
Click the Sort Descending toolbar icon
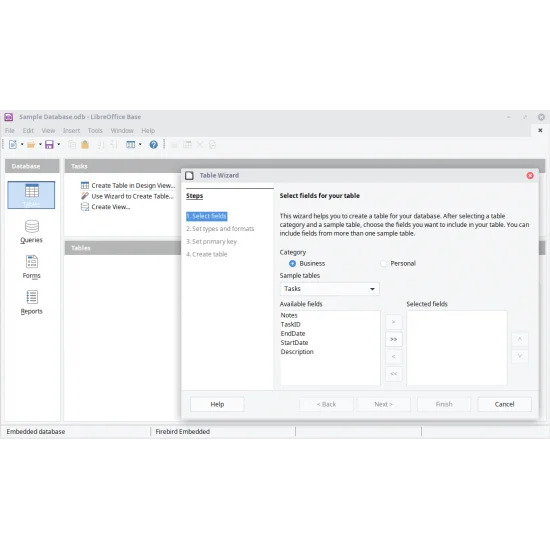click(113, 145)
